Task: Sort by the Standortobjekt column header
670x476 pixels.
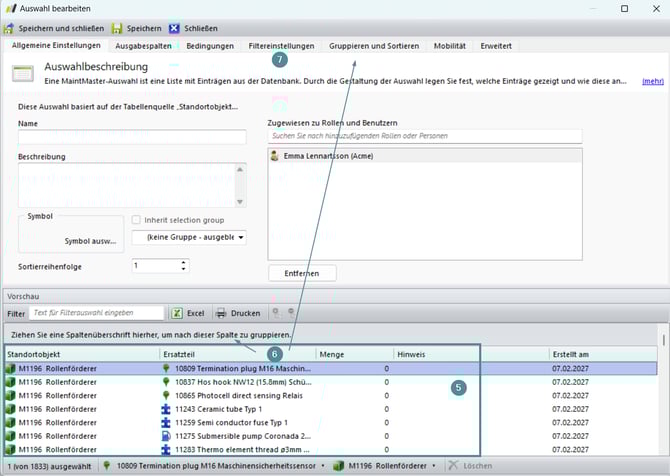Action: pyautogui.click(x=82, y=354)
